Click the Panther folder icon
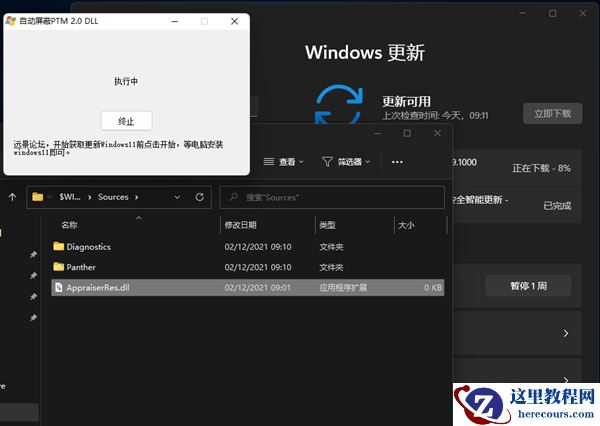 point(59,266)
